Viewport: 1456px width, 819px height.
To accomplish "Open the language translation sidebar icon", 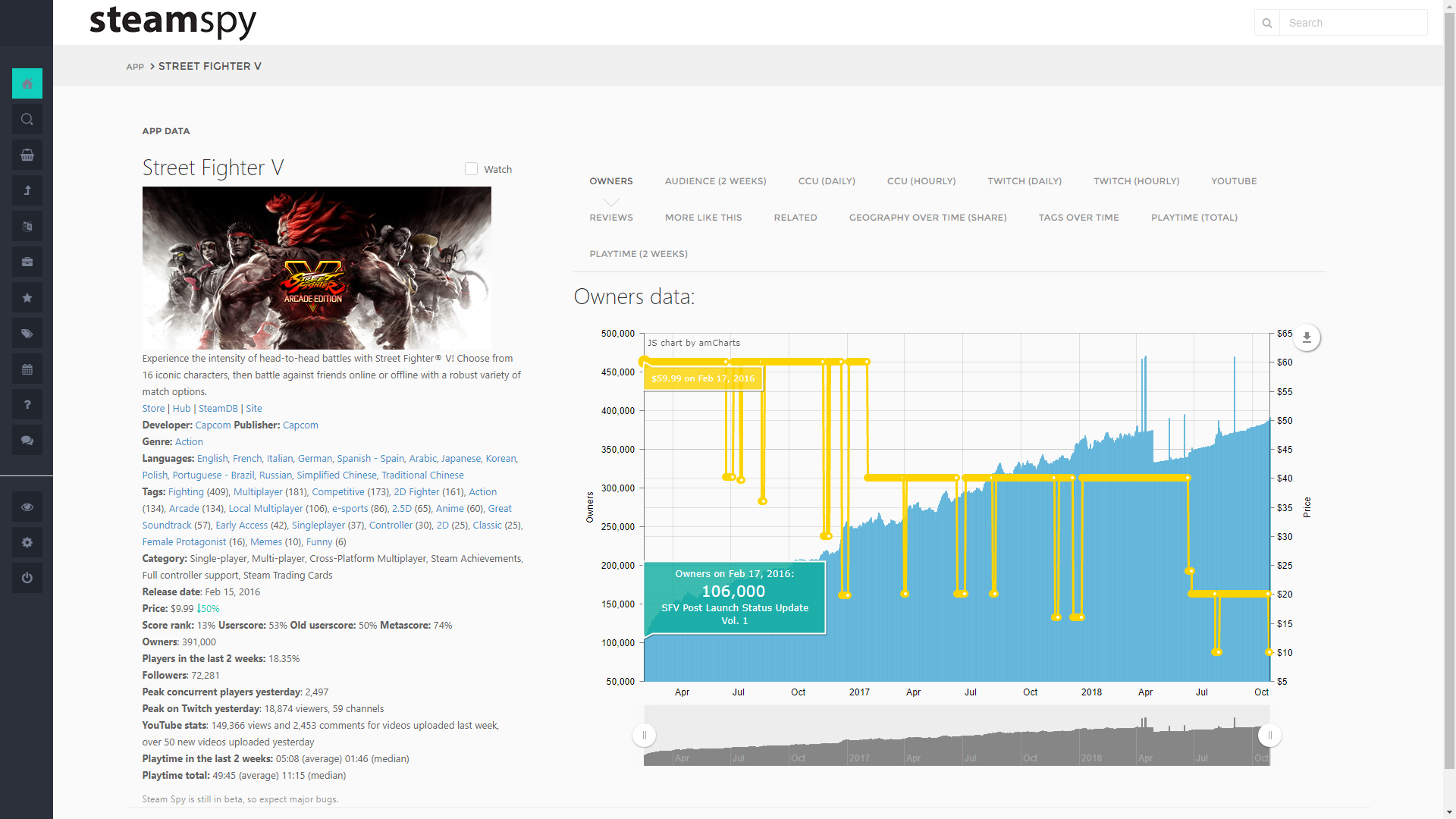I will [27, 226].
